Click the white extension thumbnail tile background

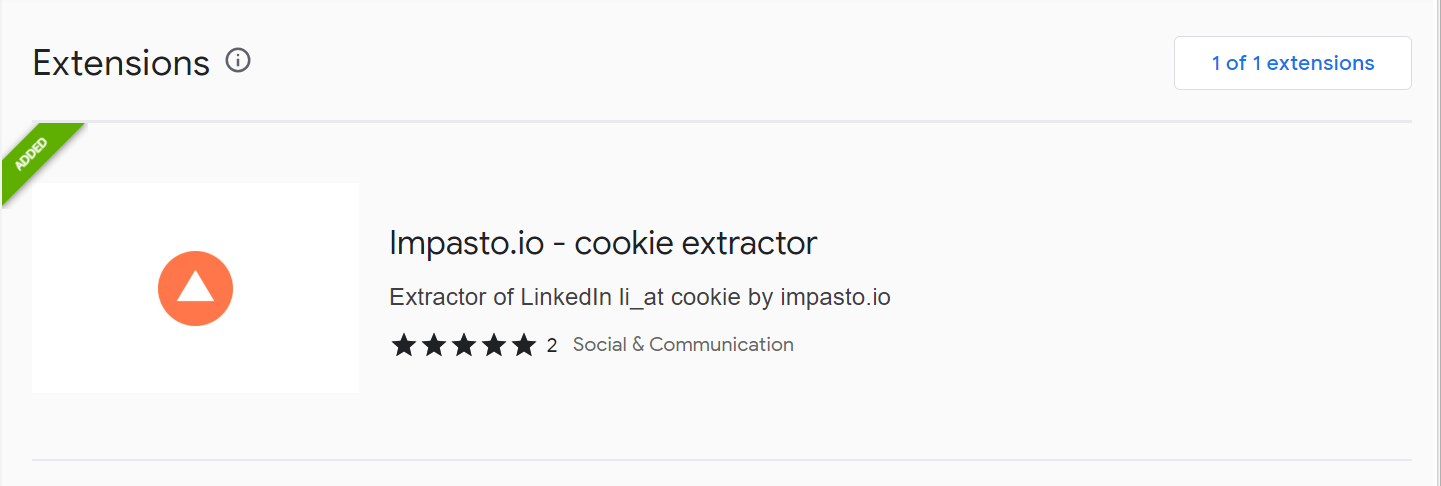tap(195, 288)
